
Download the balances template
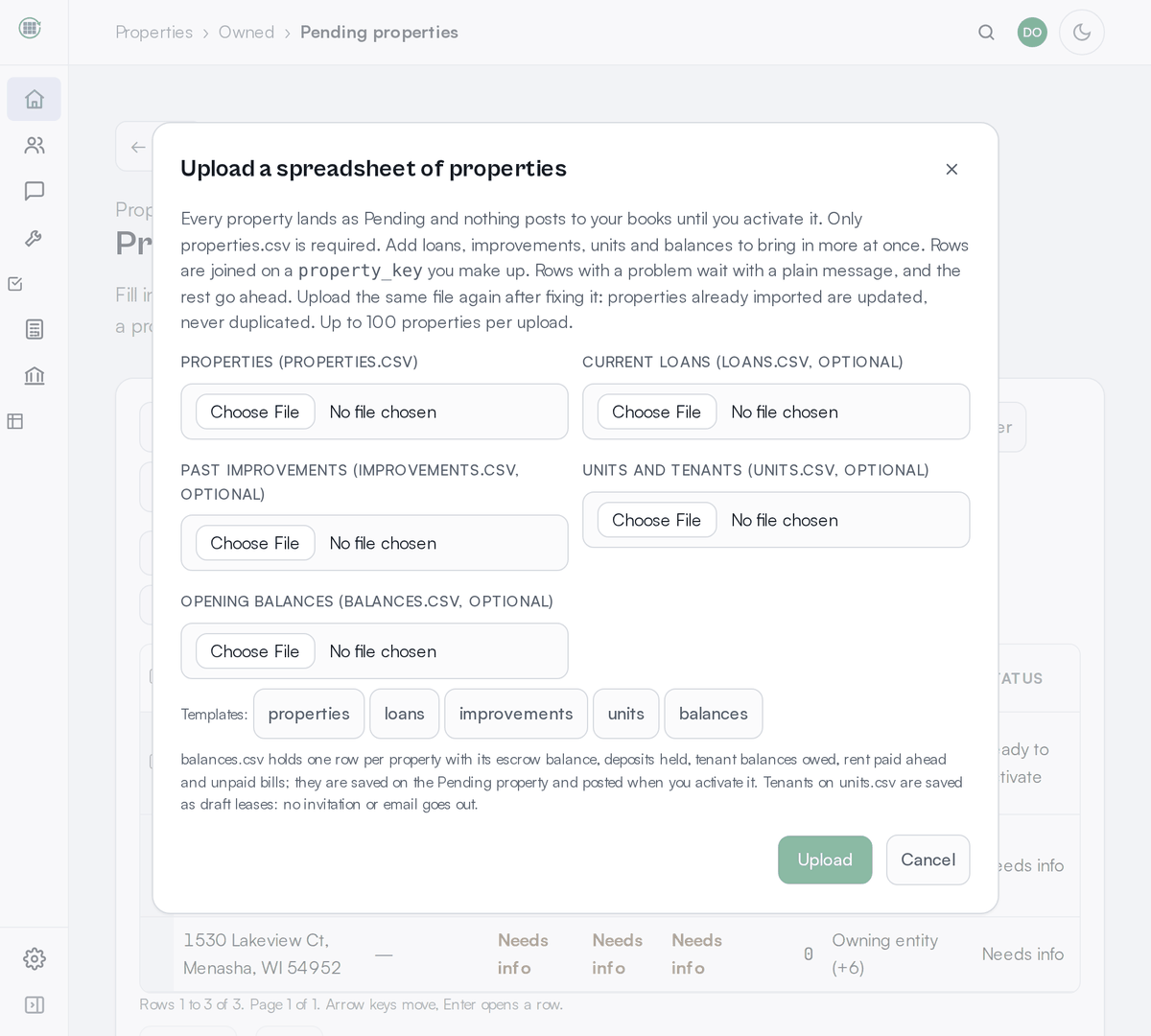point(714,714)
